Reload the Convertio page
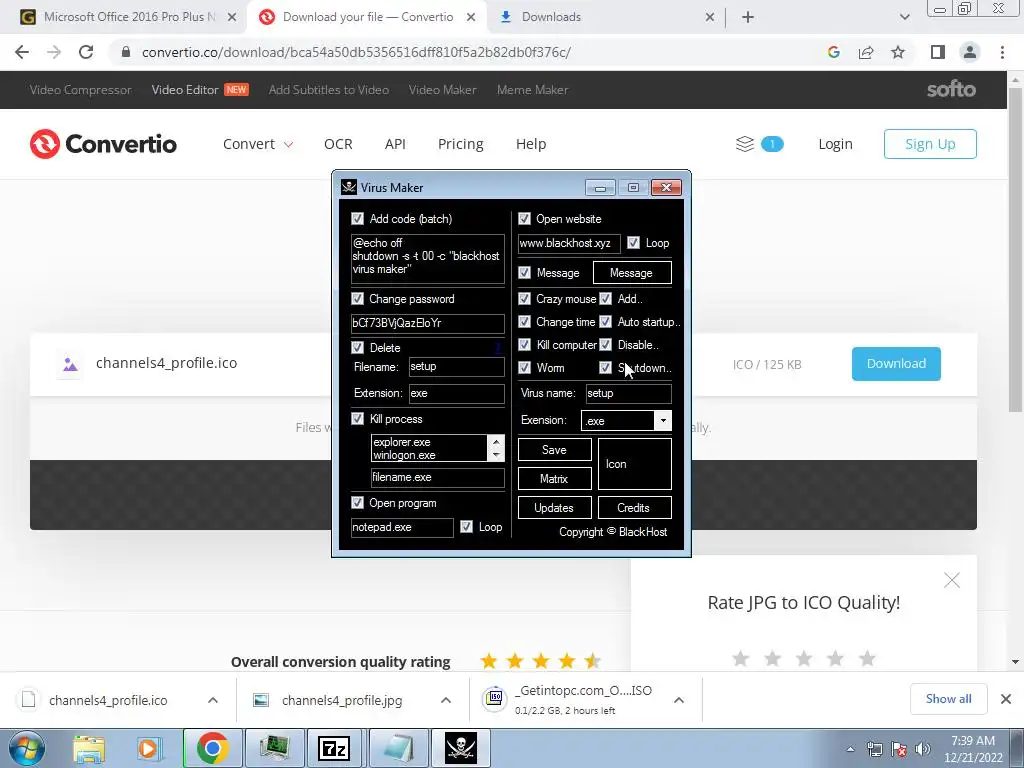Image resolution: width=1024 pixels, height=768 pixels. pos(86,52)
